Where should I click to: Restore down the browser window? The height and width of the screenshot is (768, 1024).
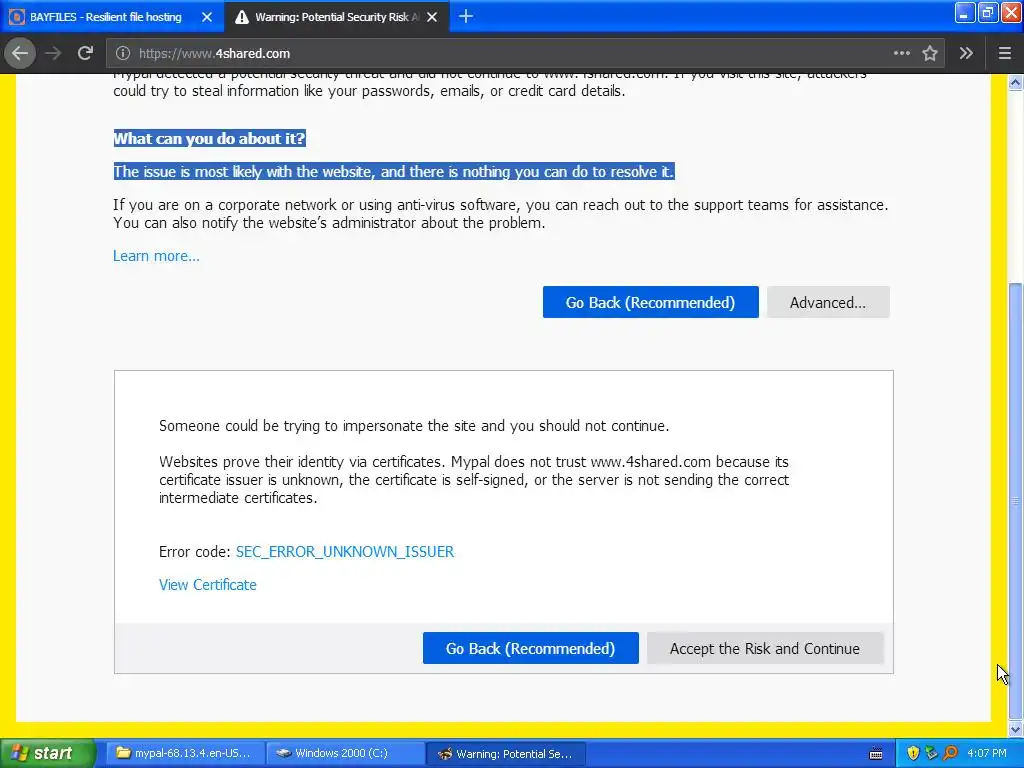point(988,13)
